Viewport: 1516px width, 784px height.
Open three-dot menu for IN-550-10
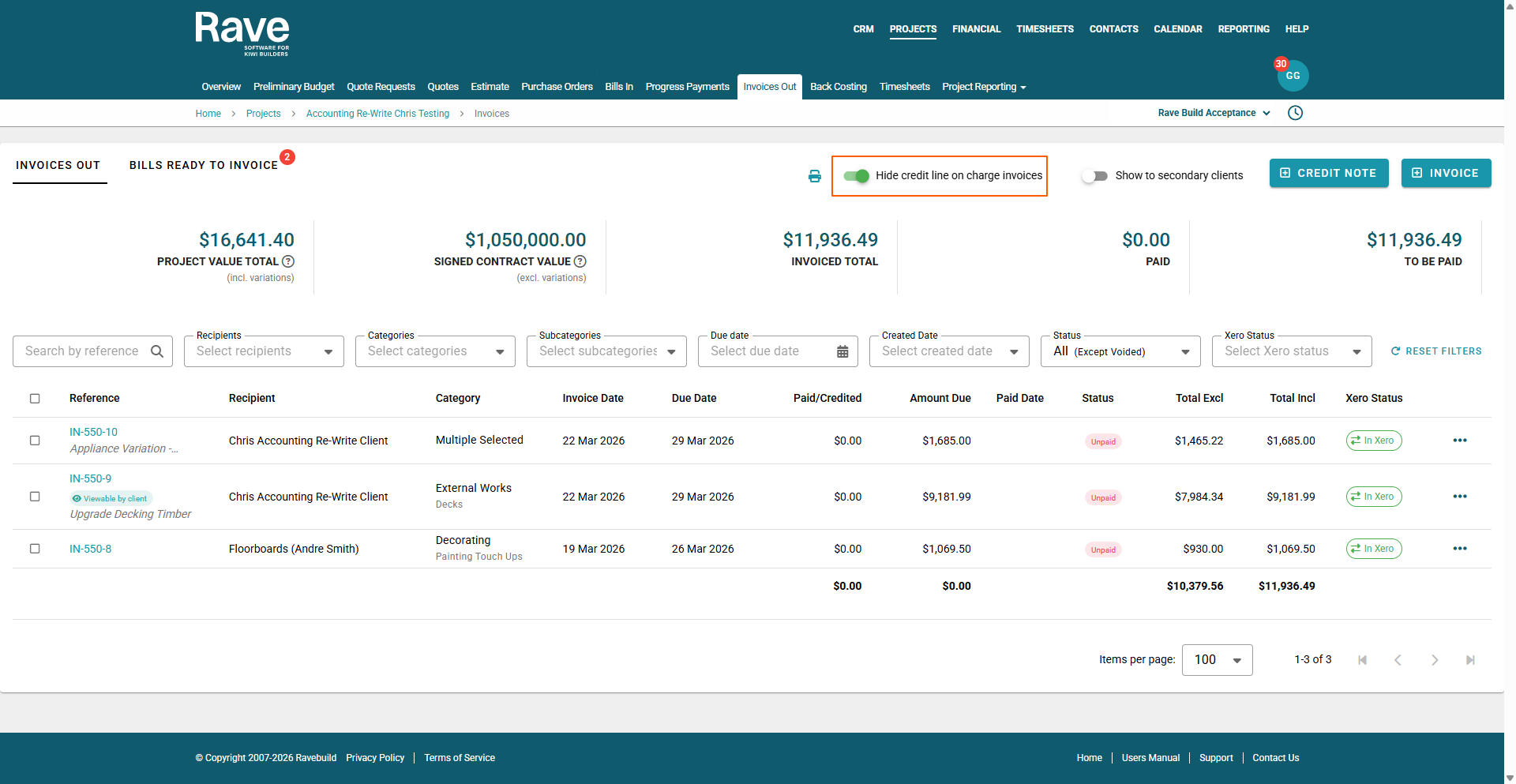1459,441
